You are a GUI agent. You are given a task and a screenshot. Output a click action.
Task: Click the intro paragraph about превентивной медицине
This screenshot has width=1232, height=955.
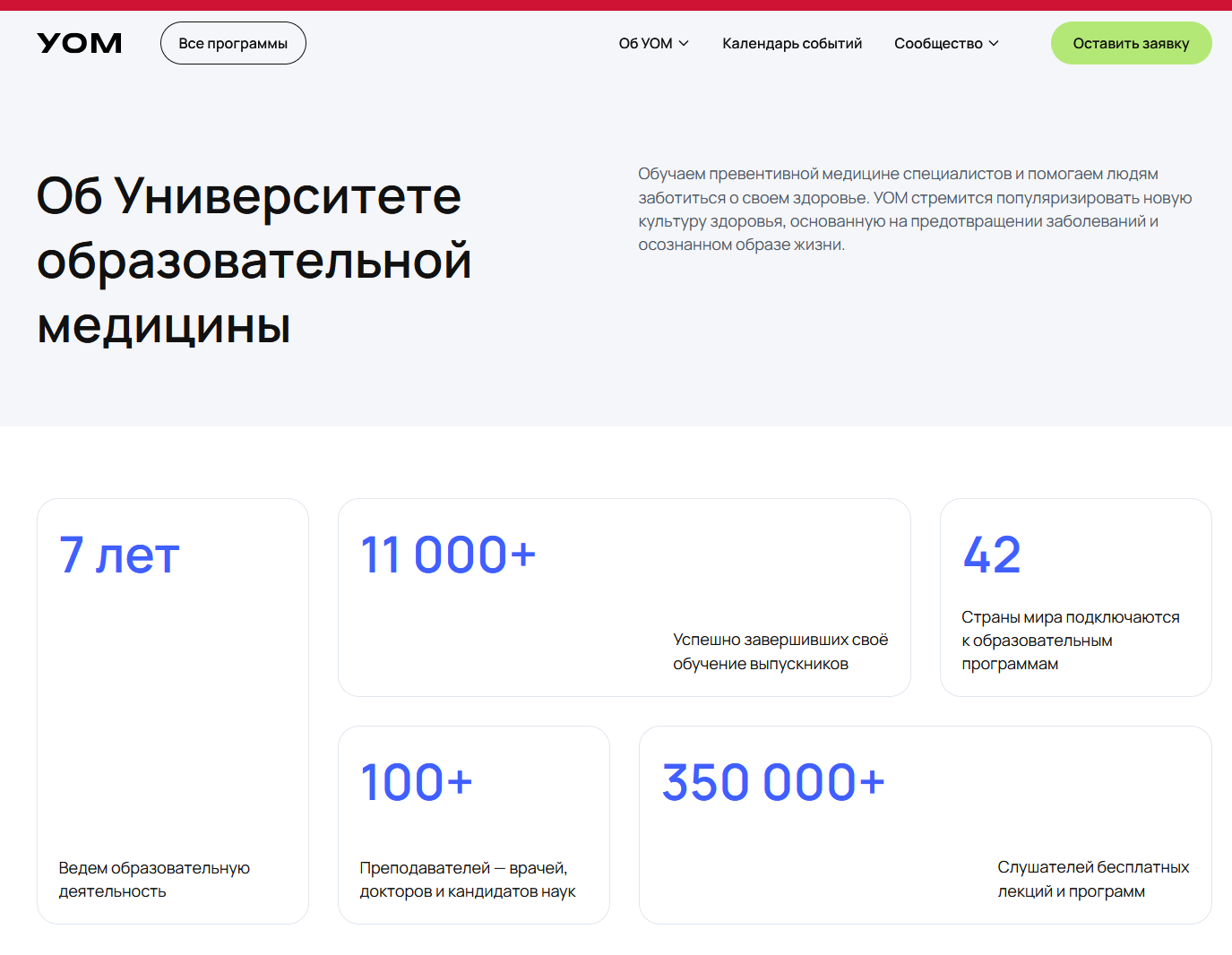click(x=915, y=209)
